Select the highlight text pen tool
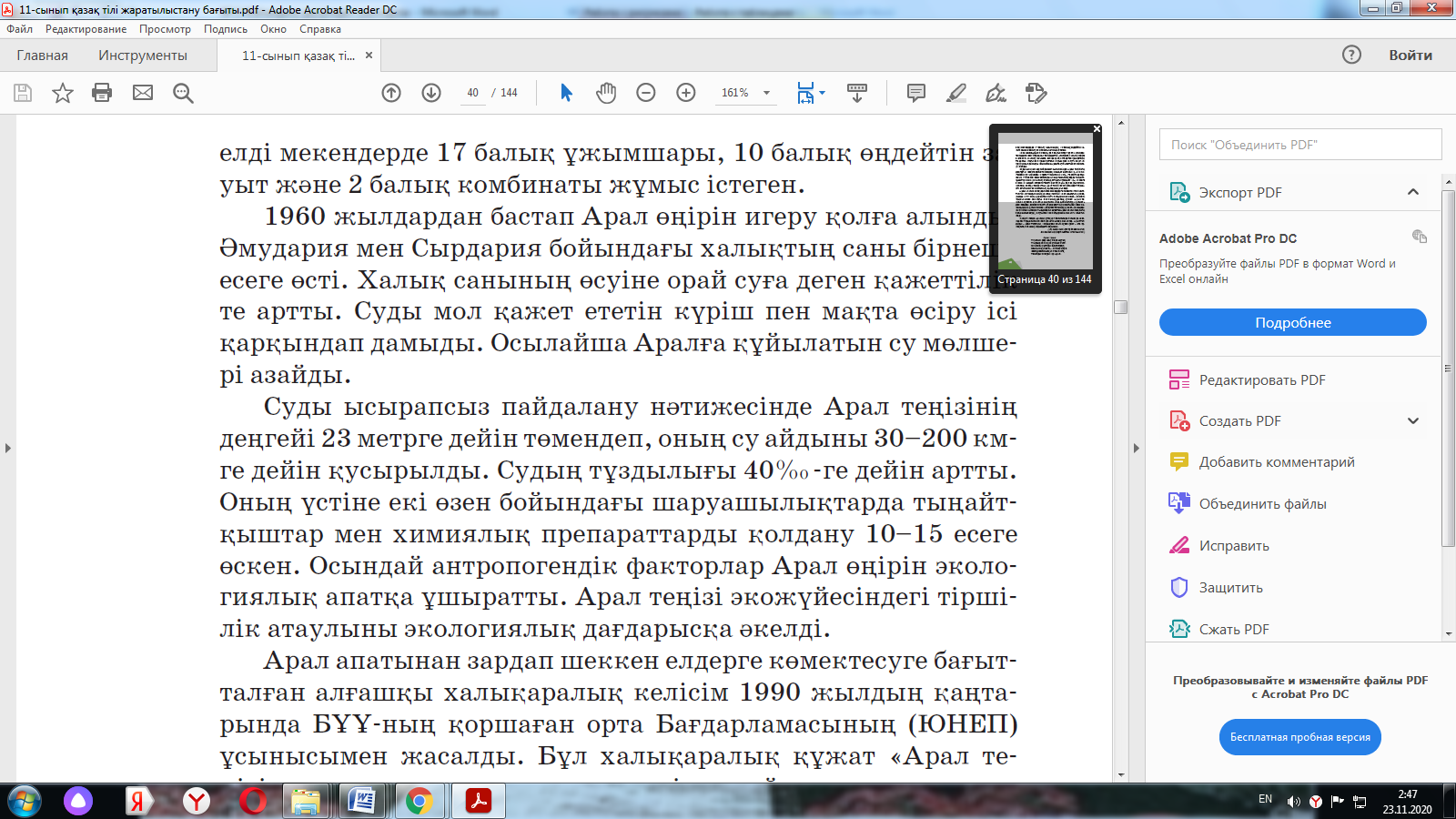The width and height of the screenshot is (1456, 819). click(x=956, y=93)
